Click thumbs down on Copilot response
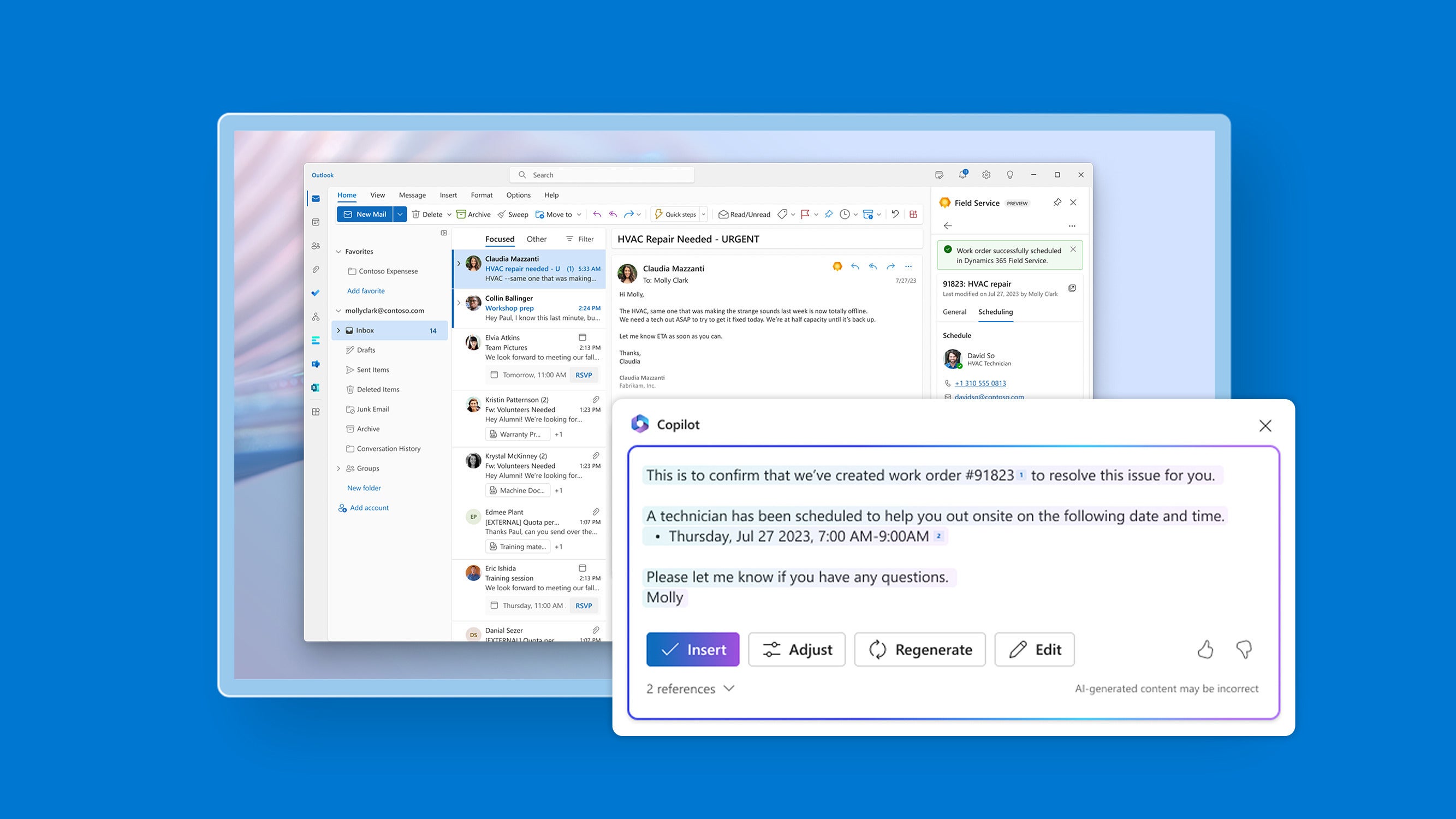The width and height of the screenshot is (1456, 819). click(x=1244, y=650)
